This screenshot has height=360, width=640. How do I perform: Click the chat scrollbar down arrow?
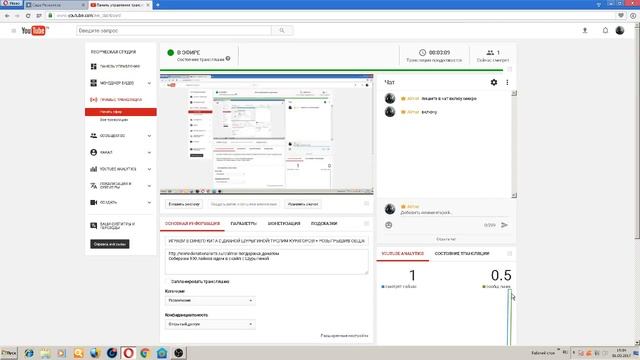click(x=514, y=196)
